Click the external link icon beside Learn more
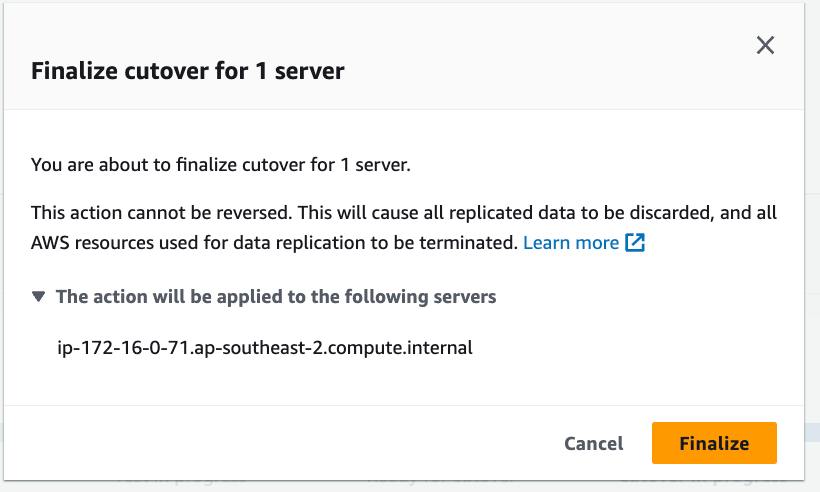 pos(635,243)
